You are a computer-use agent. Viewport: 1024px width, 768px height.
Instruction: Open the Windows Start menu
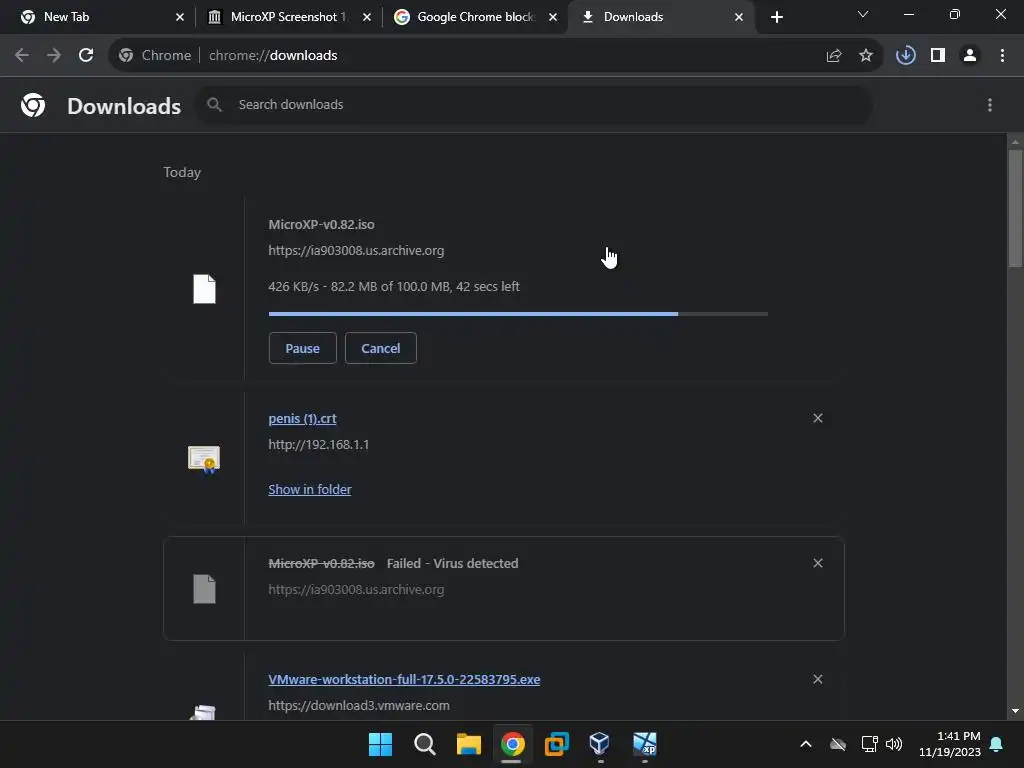(x=380, y=744)
